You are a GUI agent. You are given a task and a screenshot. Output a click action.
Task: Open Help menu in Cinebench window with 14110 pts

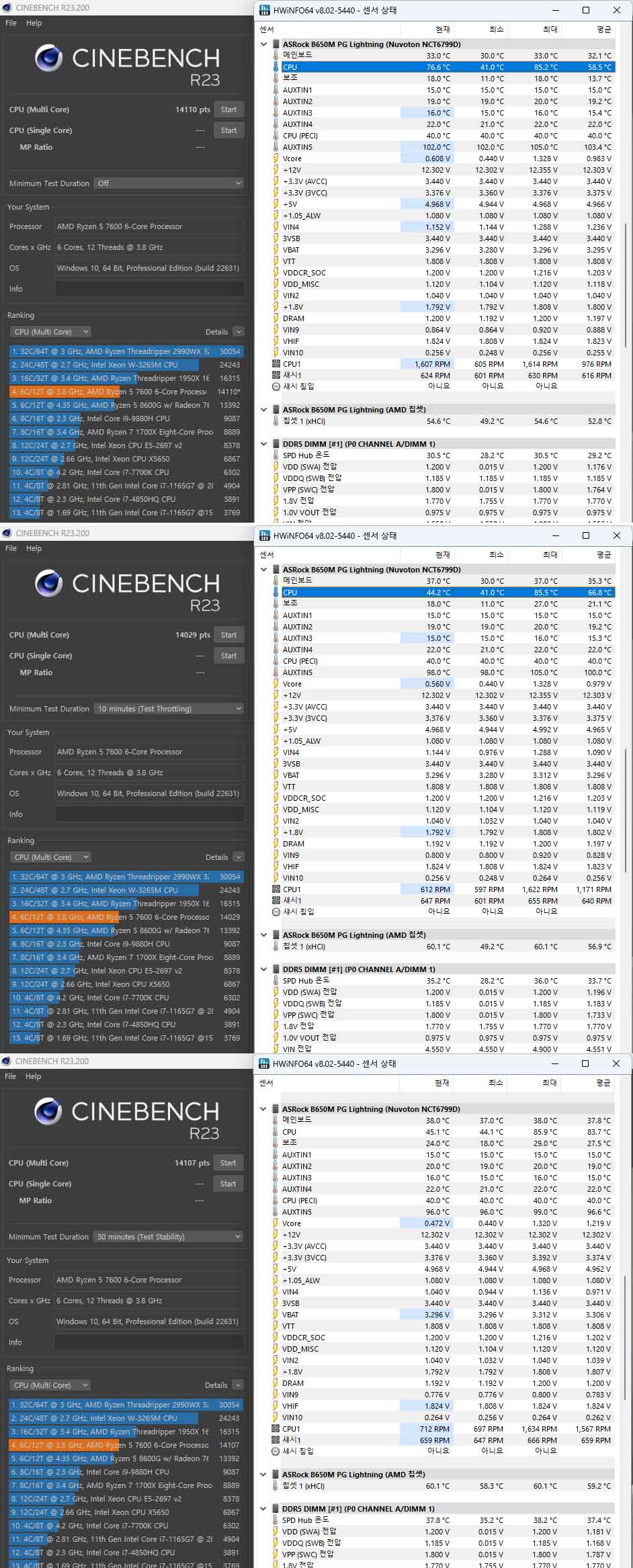click(x=34, y=23)
